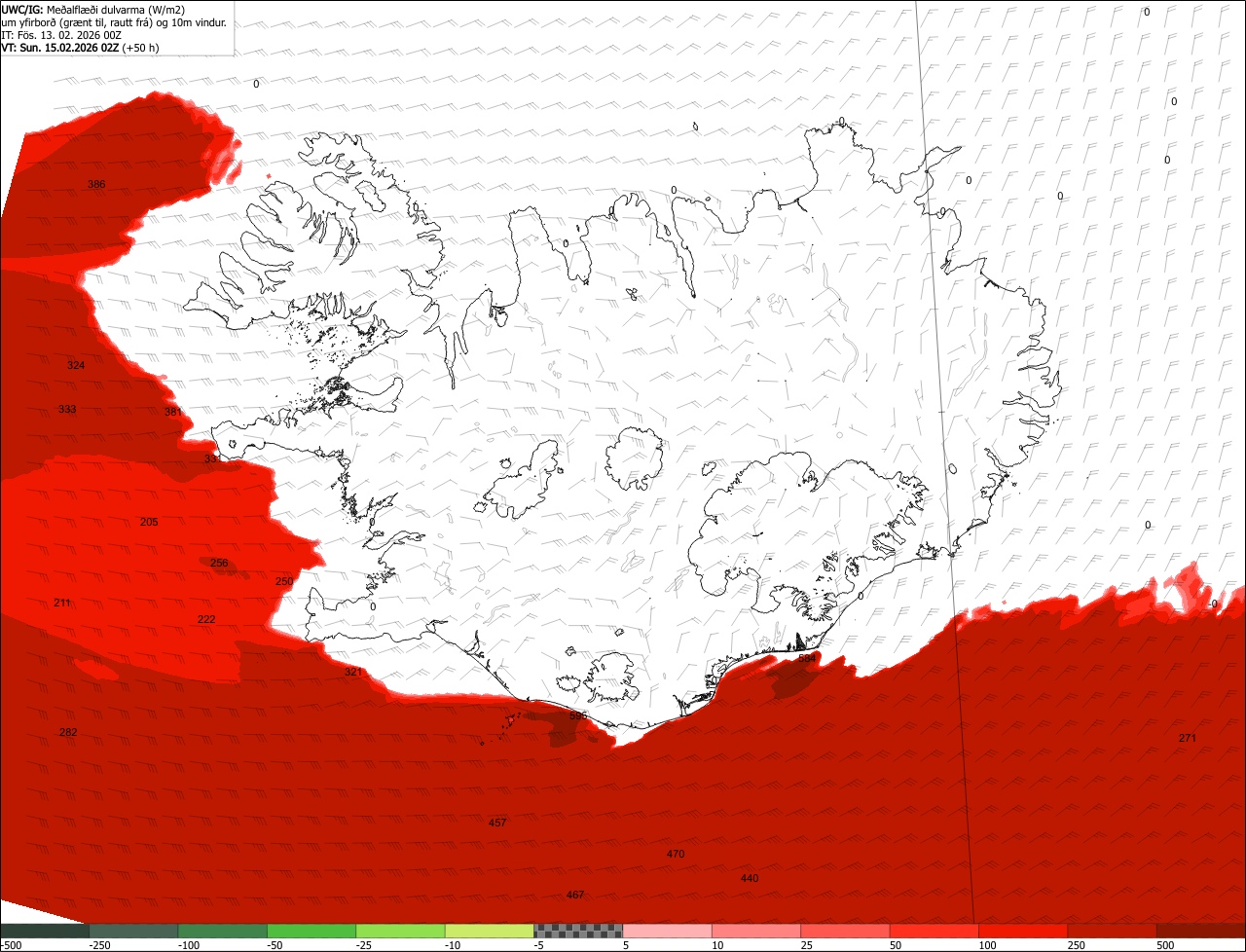This screenshot has width=1246, height=952.
Task: Click the legend label -100
Action: click(189, 945)
